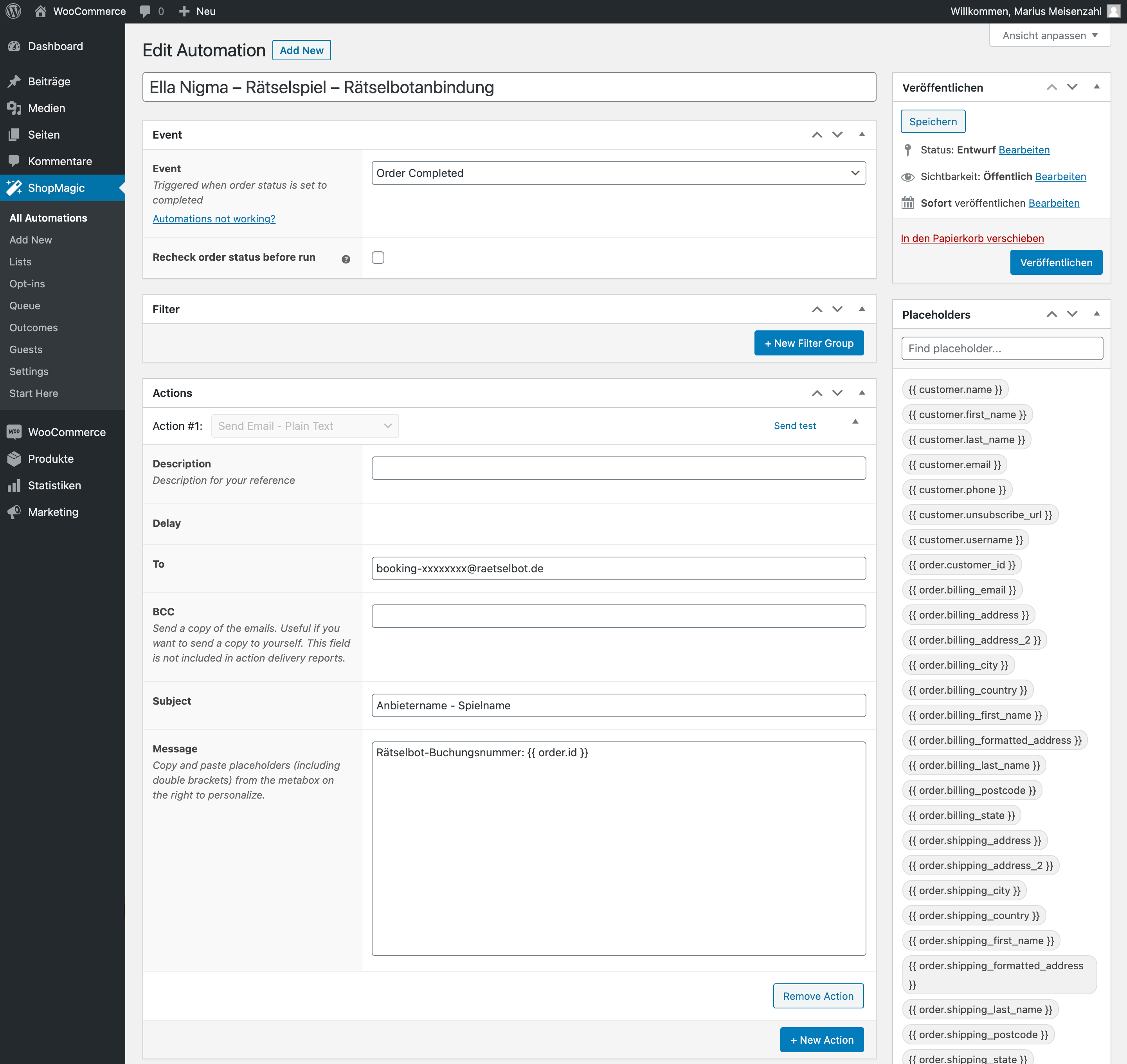Open the WooCommerce home icon link
Screen dimensions: 1127x1064
coord(40,11)
